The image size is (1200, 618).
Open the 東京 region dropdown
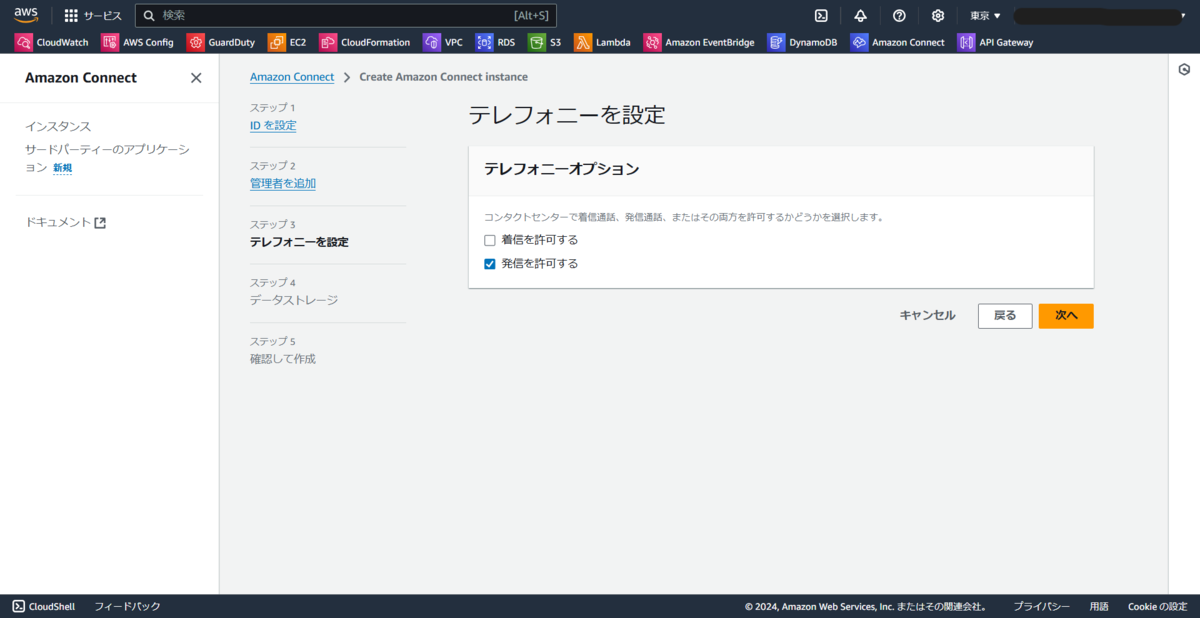click(x=985, y=16)
